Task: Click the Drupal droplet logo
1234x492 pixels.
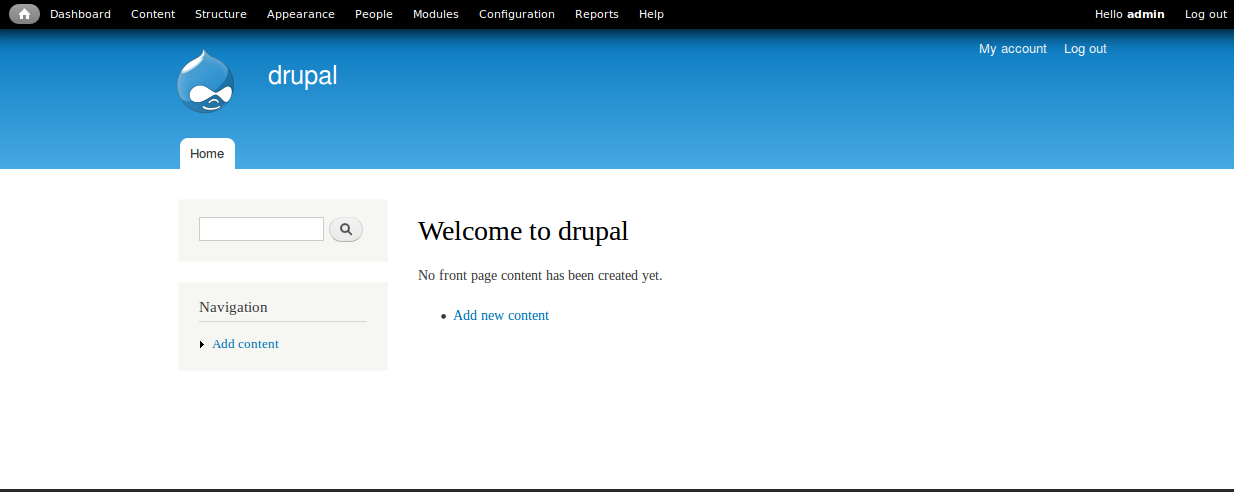Action: (x=206, y=82)
